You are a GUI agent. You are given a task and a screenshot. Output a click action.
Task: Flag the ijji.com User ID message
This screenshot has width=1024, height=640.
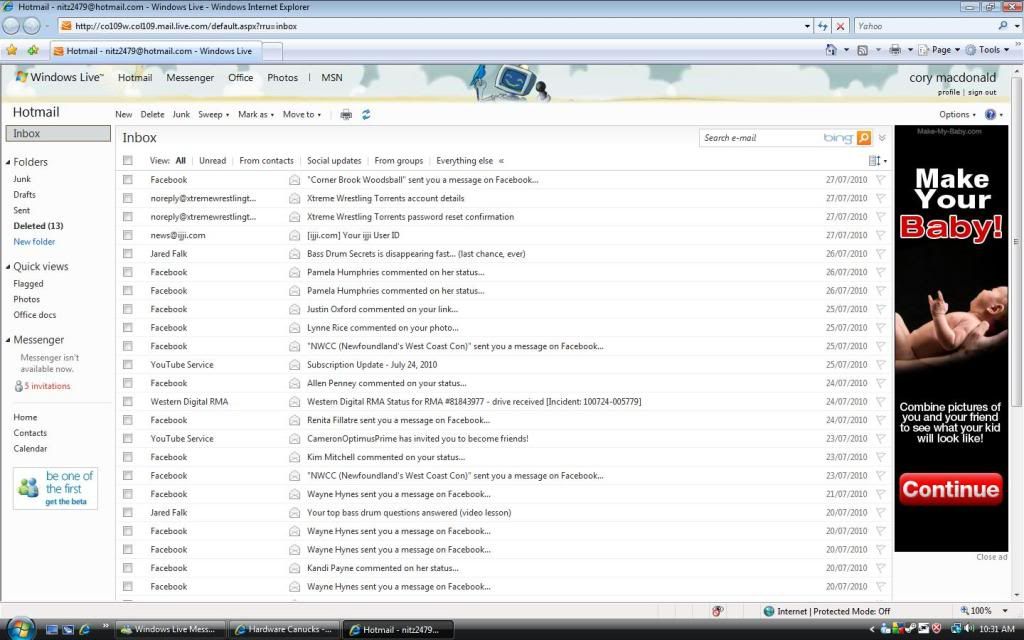[x=880, y=235]
